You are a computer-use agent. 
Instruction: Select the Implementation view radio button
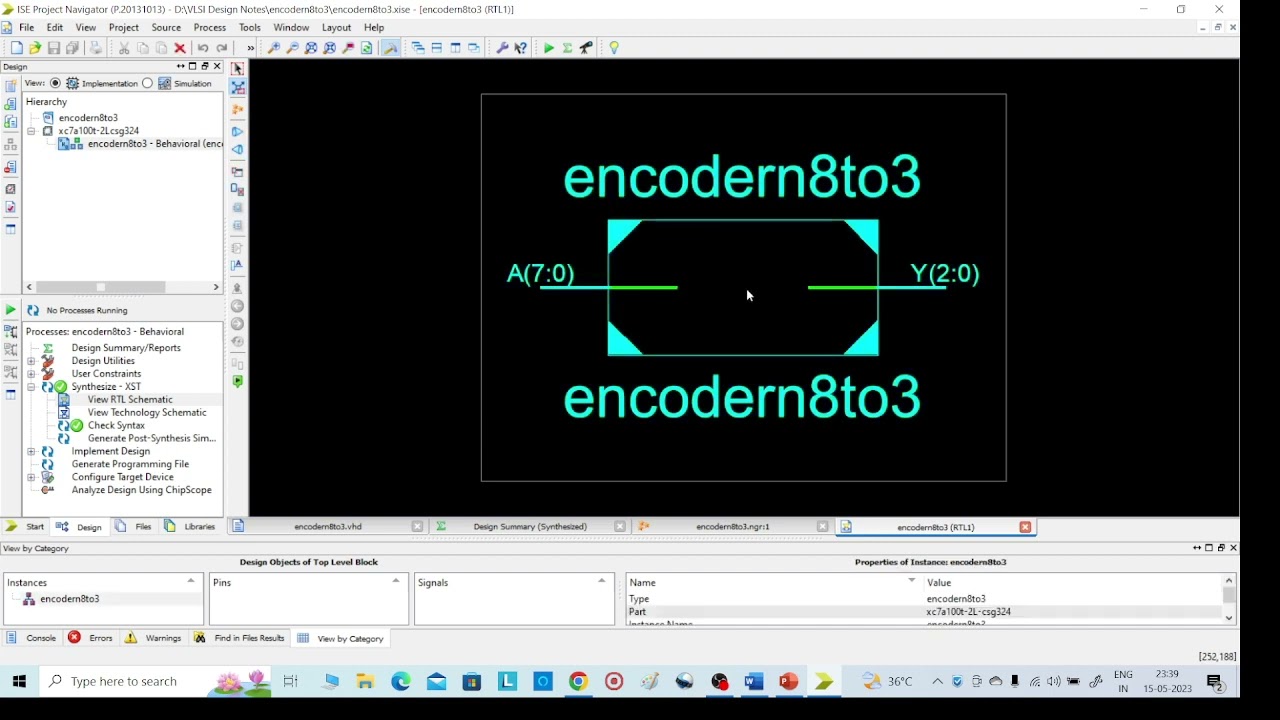55,83
